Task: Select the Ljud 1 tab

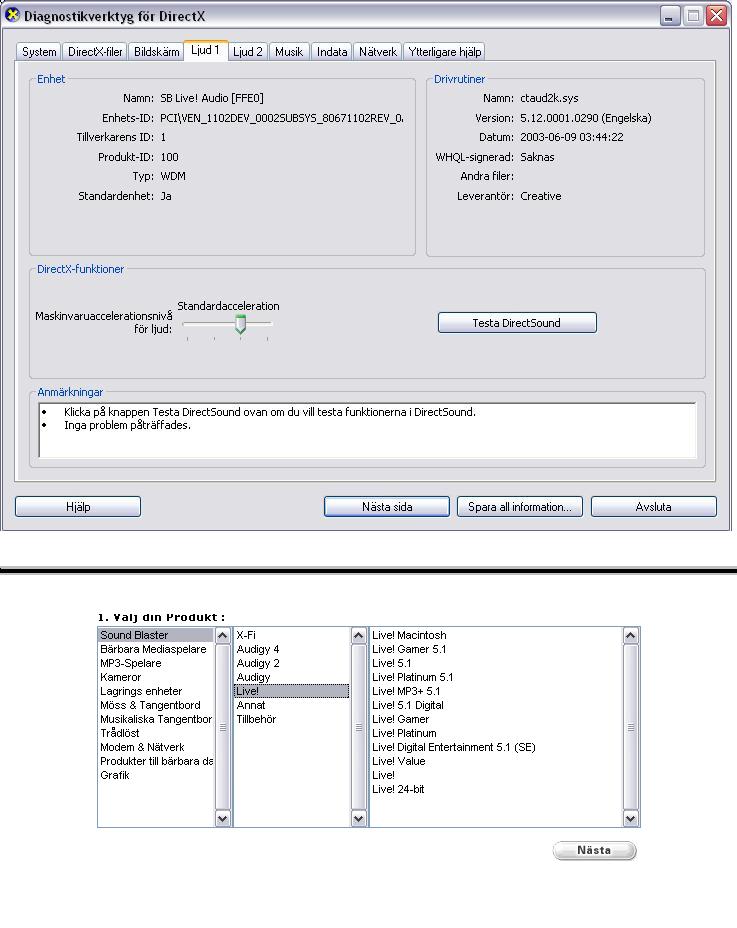Action: pyautogui.click(x=205, y=50)
